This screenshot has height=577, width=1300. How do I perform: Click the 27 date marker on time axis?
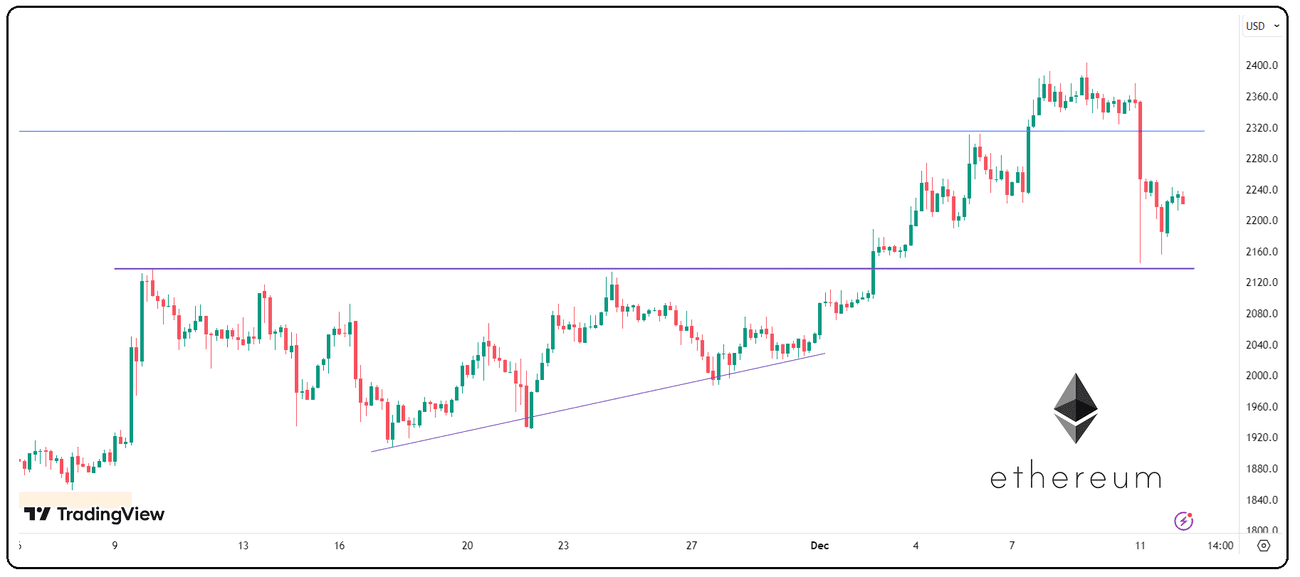(x=691, y=546)
